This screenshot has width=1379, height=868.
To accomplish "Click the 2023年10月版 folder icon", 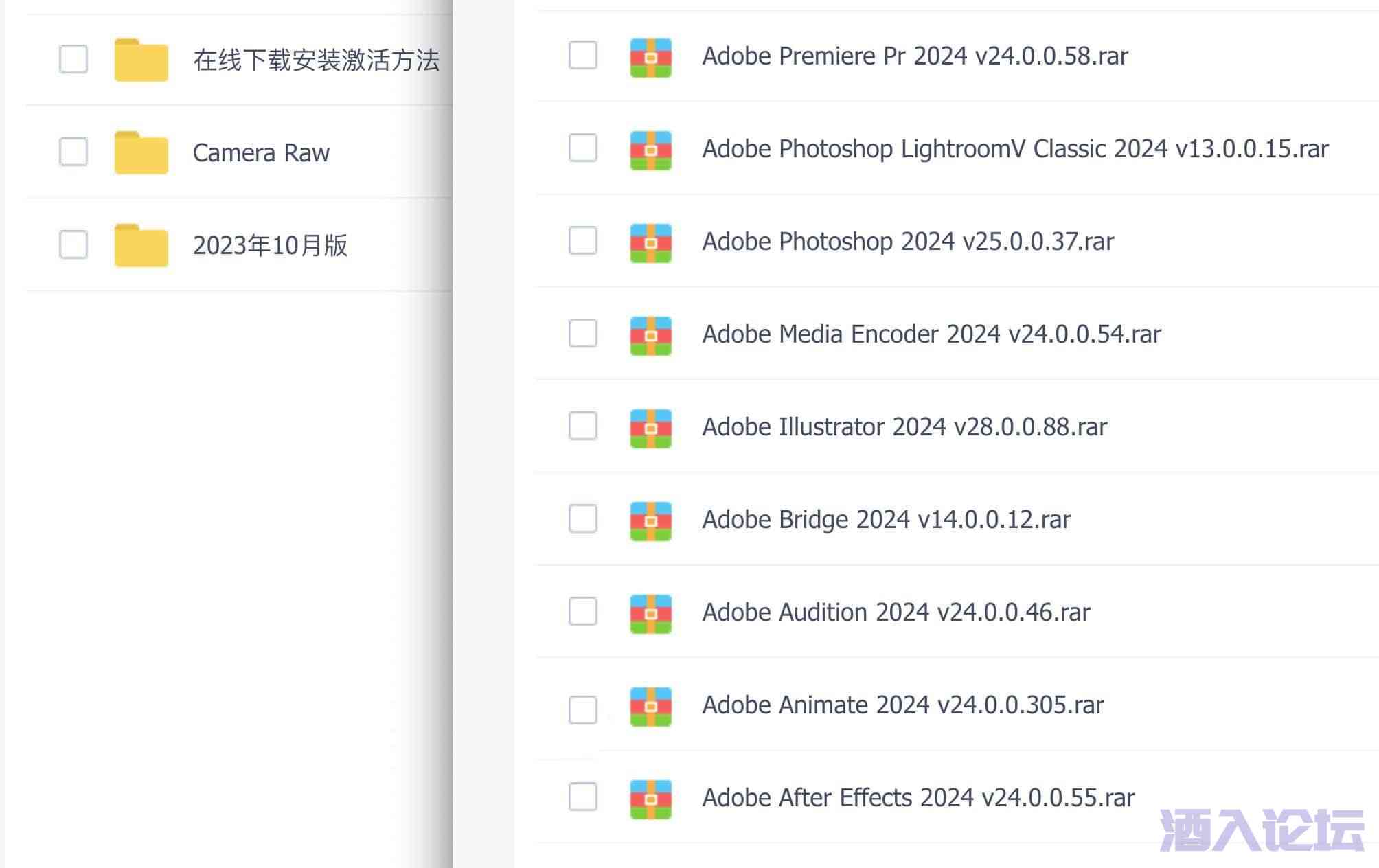I will [x=141, y=245].
